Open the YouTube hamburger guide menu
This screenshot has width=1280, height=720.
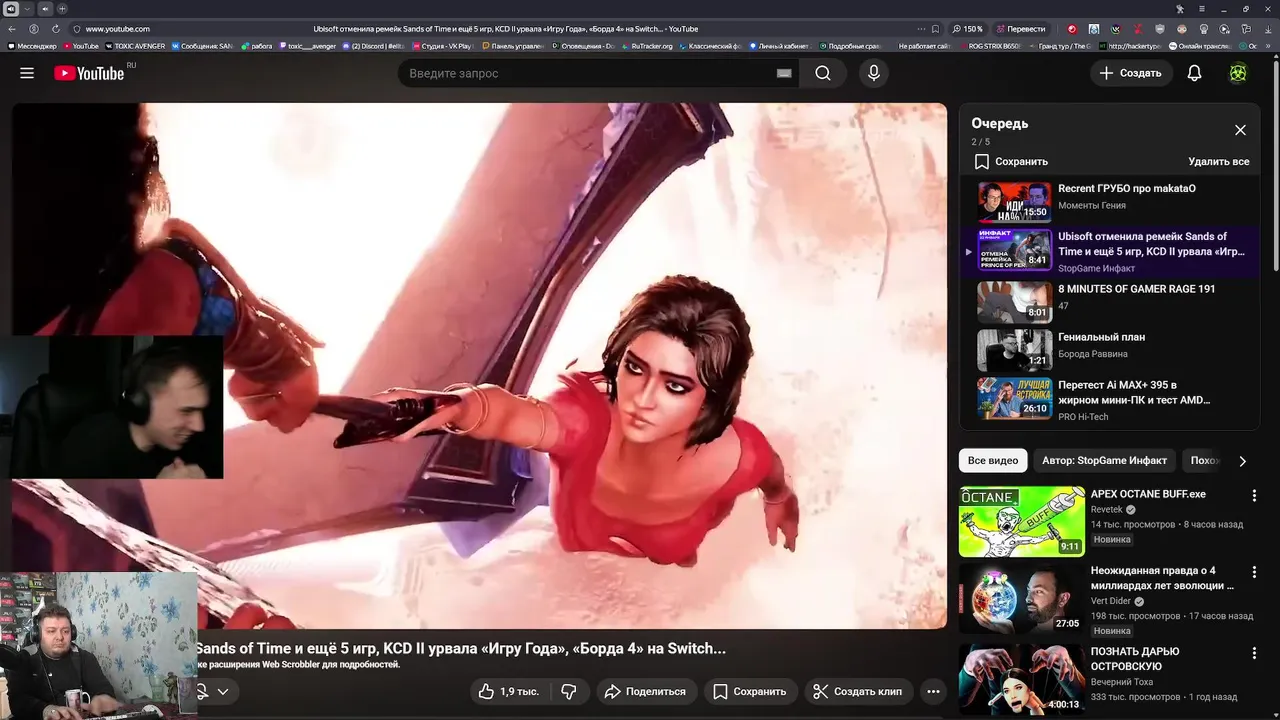point(27,73)
